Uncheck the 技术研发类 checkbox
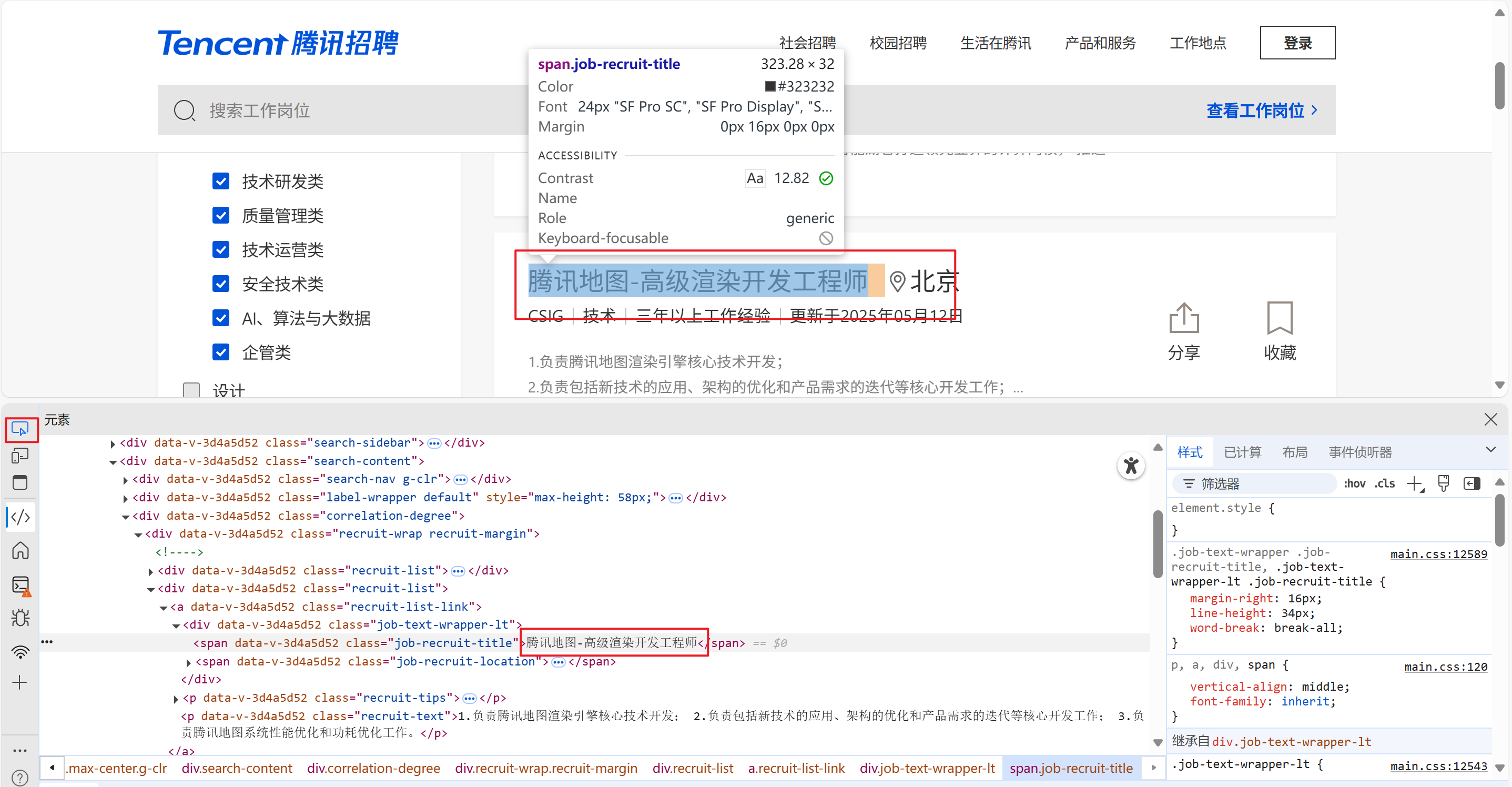 221,181
